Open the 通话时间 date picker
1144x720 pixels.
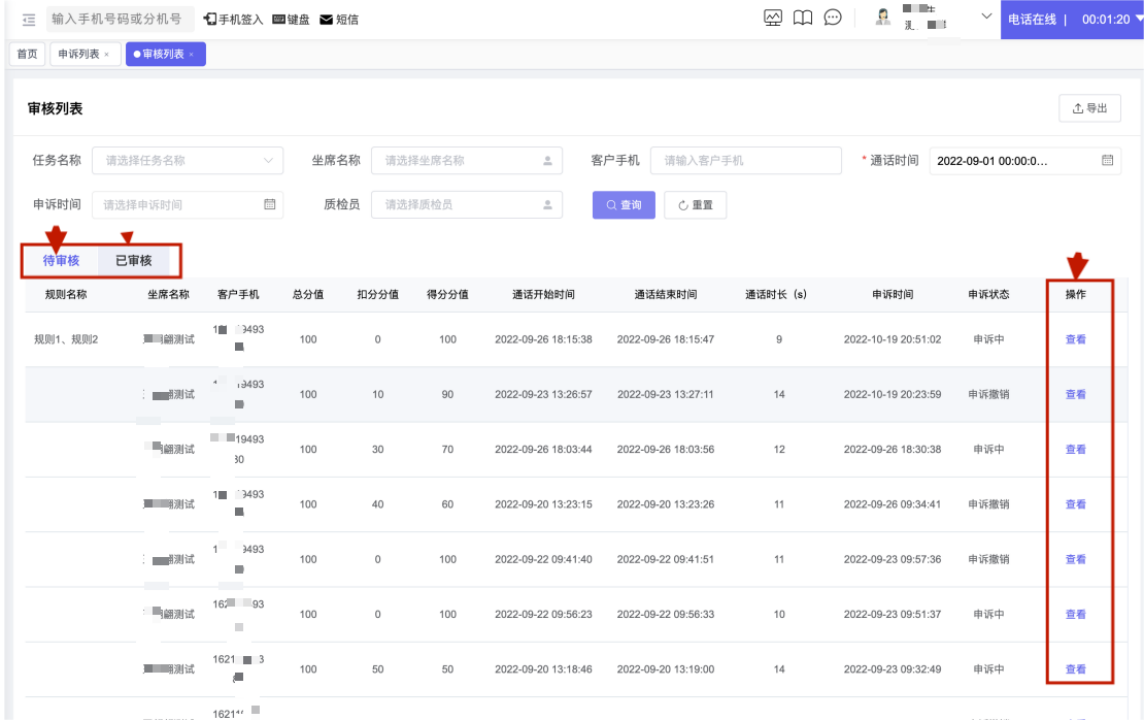coord(1025,160)
